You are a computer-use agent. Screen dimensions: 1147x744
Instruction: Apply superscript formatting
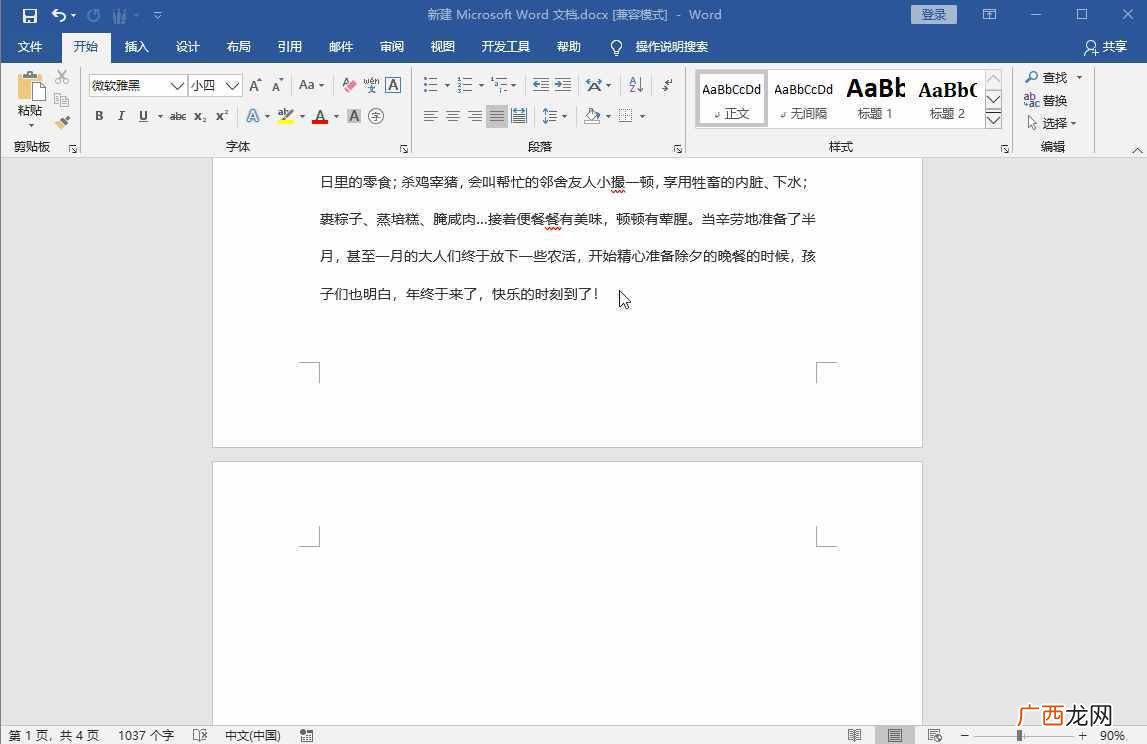point(222,116)
